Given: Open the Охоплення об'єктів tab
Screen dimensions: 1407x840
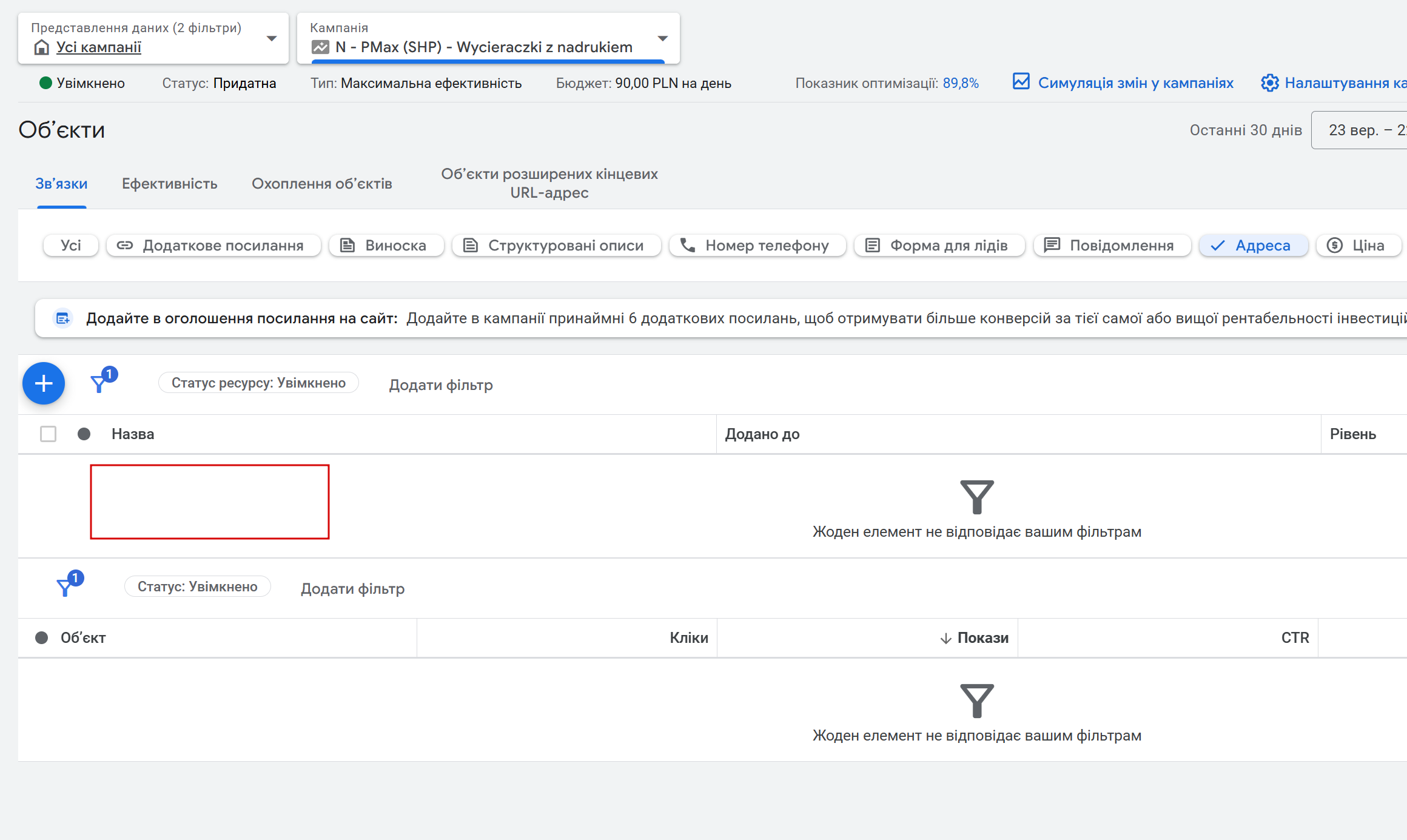Looking at the screenshot, I should (321, 184).
